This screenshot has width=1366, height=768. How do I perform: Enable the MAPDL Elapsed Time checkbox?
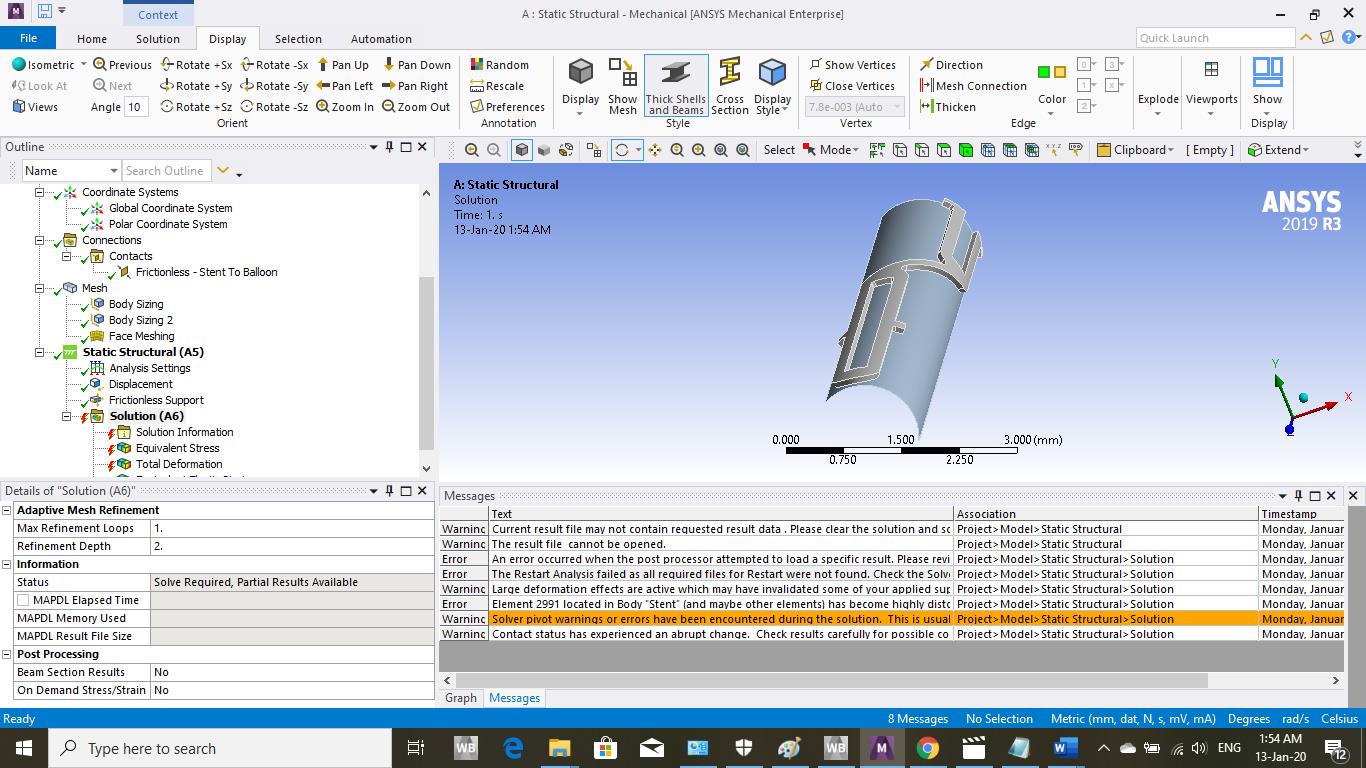tap(23, 600)
